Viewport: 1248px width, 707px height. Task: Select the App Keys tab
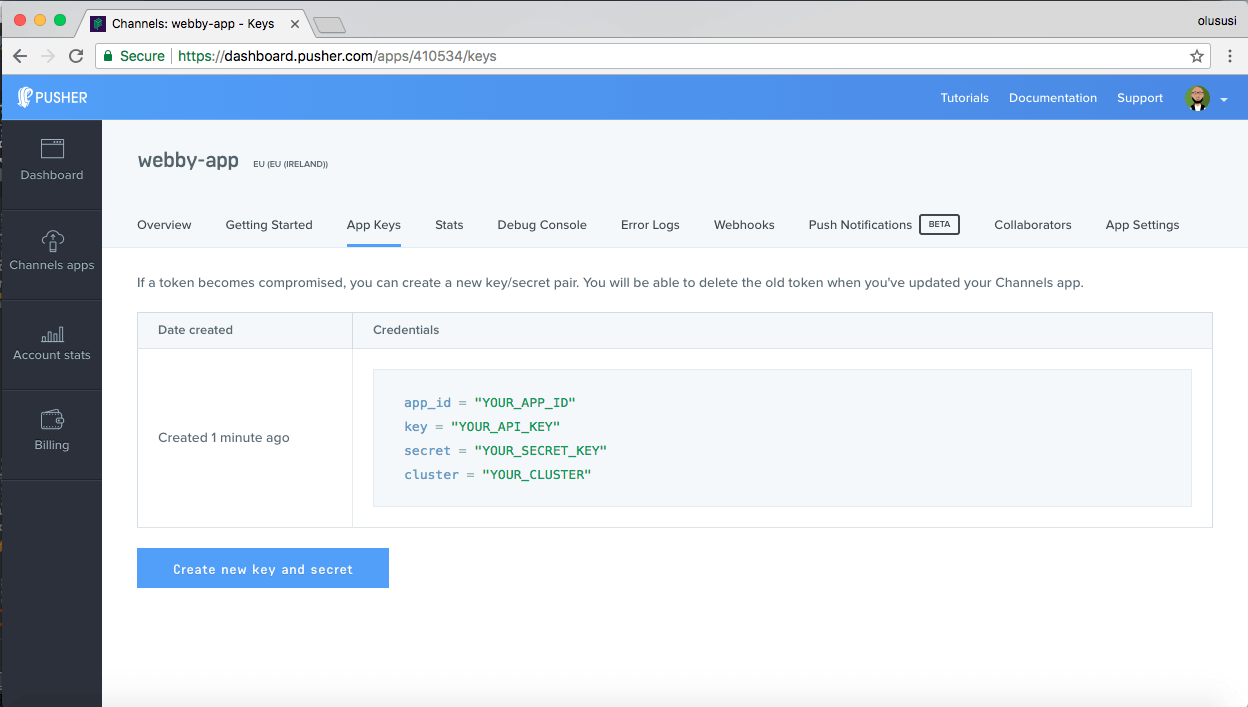[x=374, y=225]
